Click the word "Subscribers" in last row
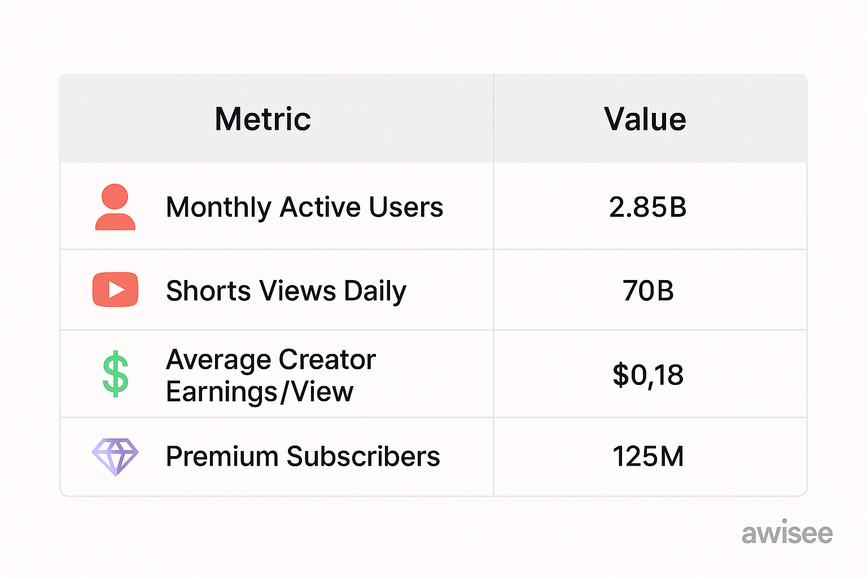 tap(363, 457)
